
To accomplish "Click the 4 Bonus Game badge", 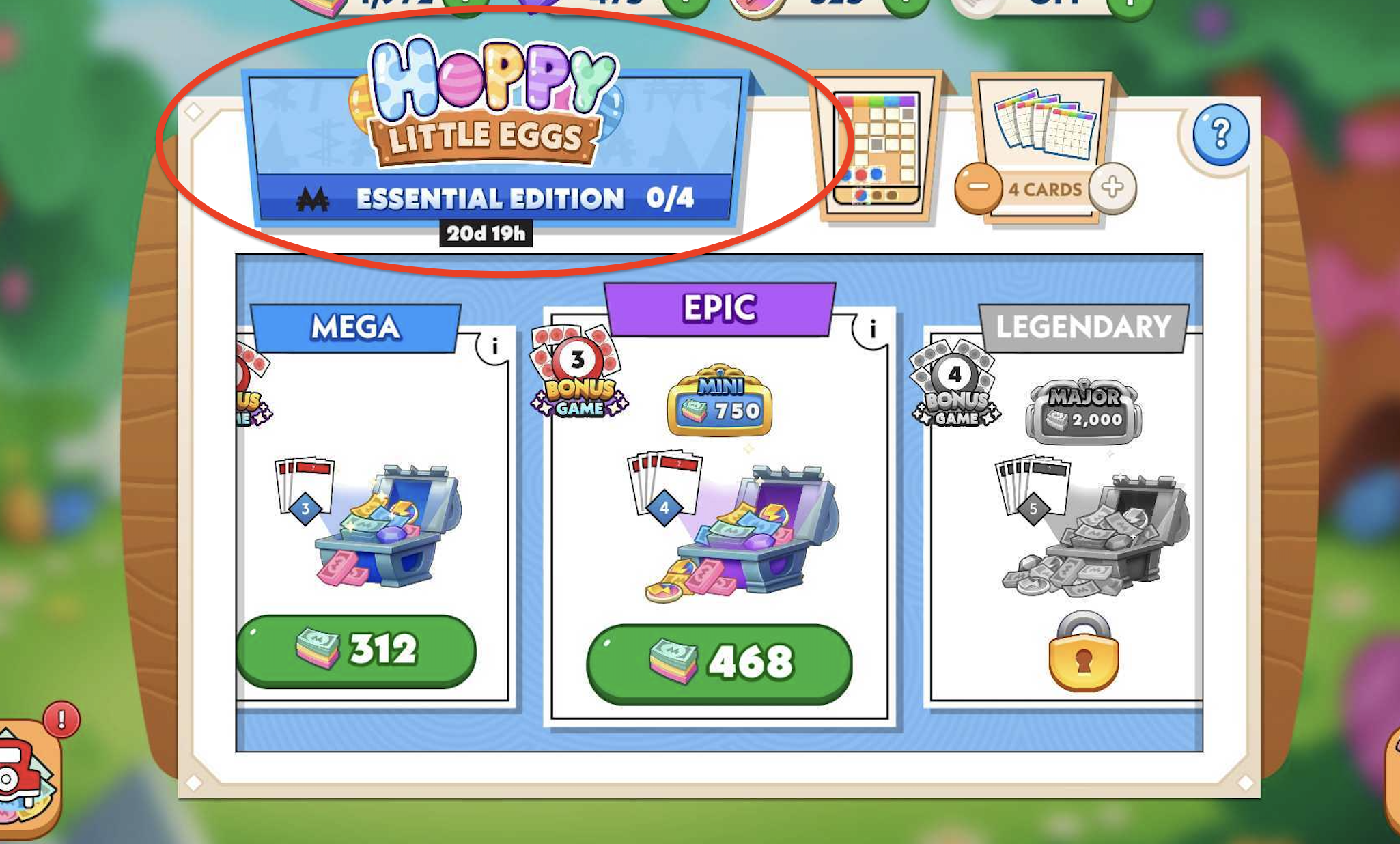I will pyautogui.click(x=955, y=384).
